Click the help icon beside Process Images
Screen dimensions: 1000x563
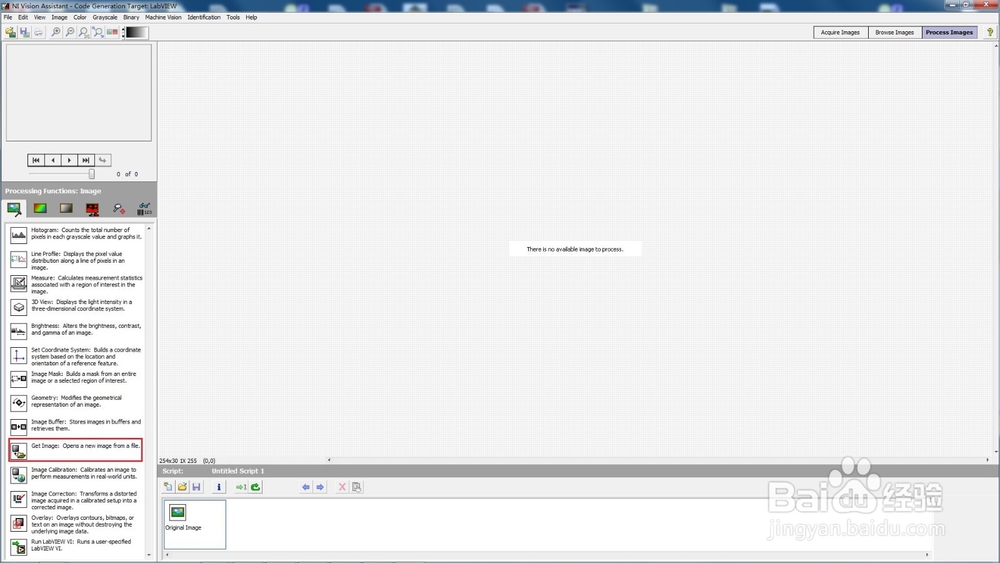[x=990, y=32]
